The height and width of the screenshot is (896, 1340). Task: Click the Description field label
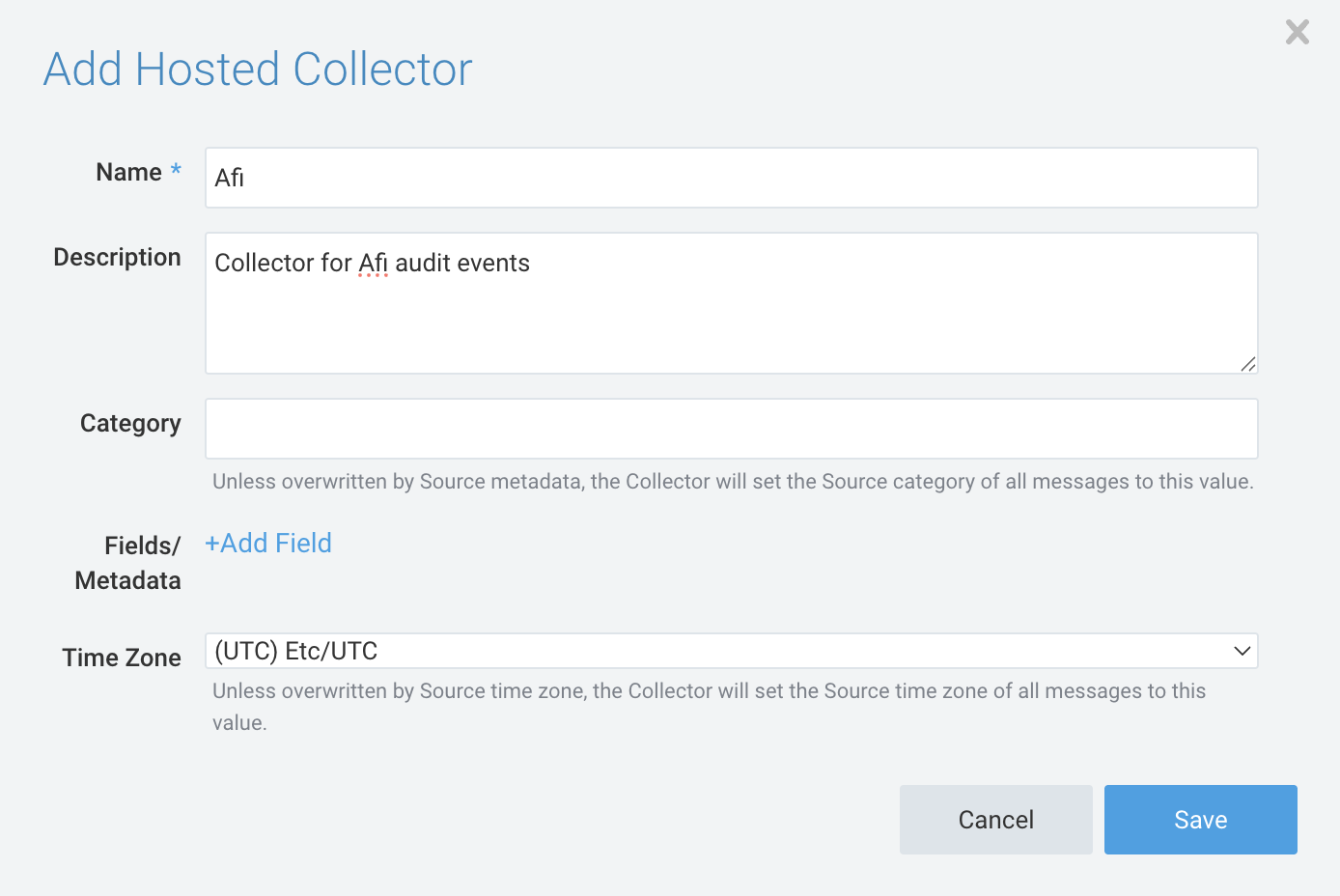click(117, 258)
